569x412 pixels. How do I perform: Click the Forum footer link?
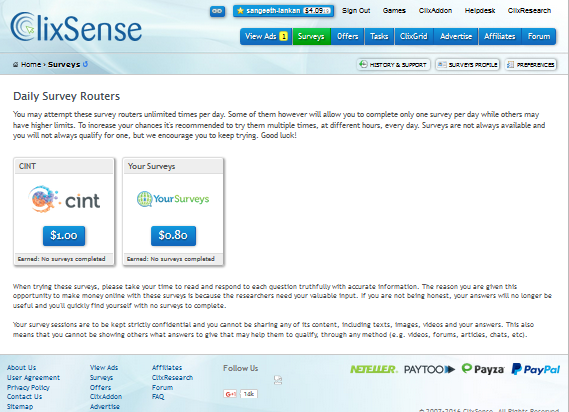pyautogui.click(x=162, y=387)
